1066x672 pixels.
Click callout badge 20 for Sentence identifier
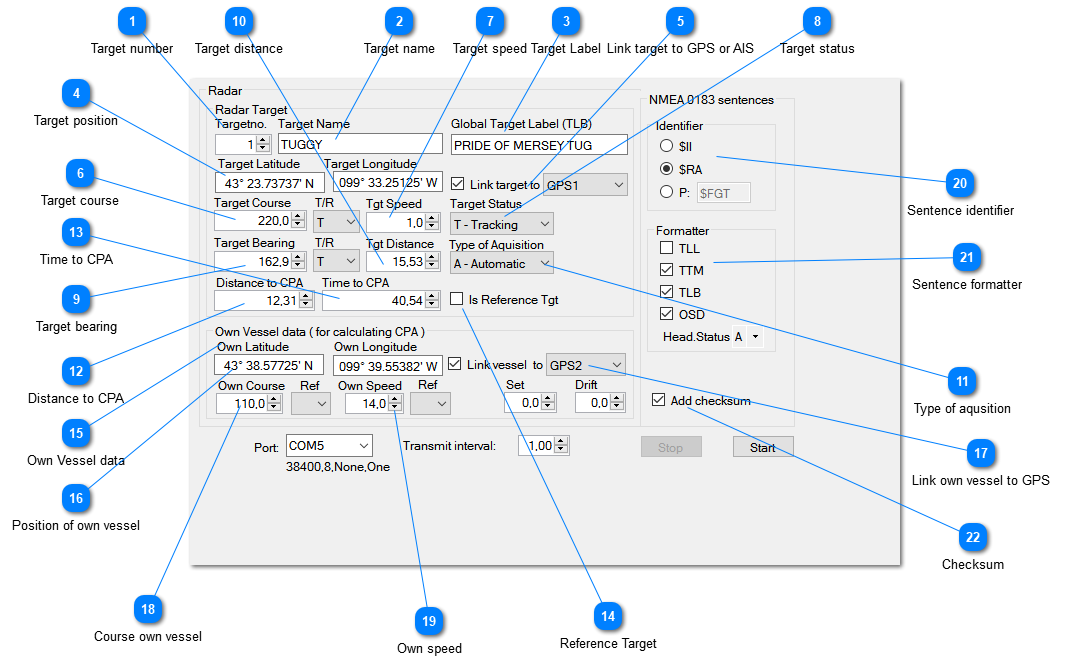point(960,183)
